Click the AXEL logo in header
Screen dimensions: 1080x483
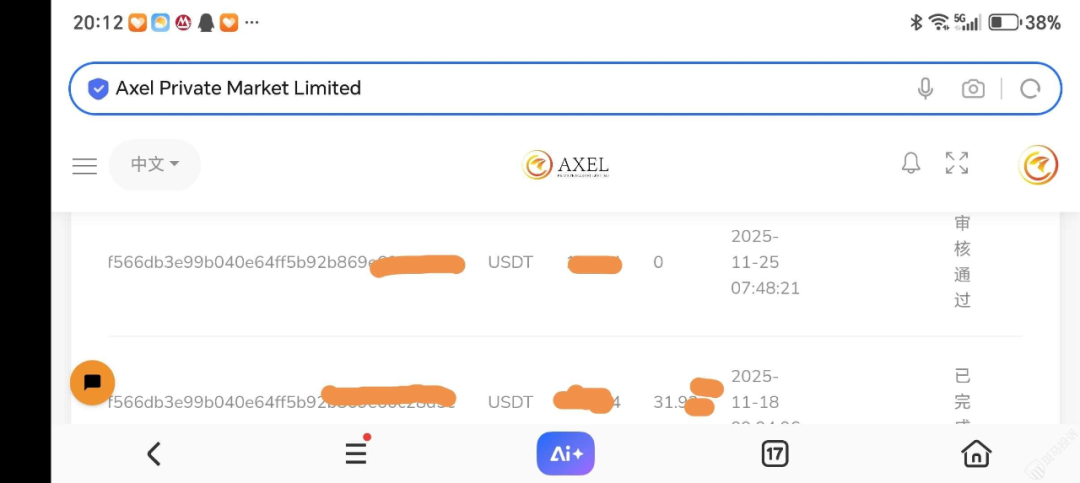point(566,165)
